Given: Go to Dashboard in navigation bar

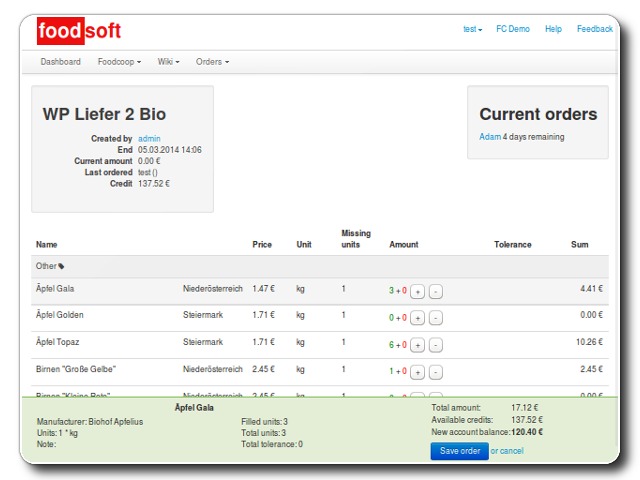Looking at the screenshot, I should 61,62.
